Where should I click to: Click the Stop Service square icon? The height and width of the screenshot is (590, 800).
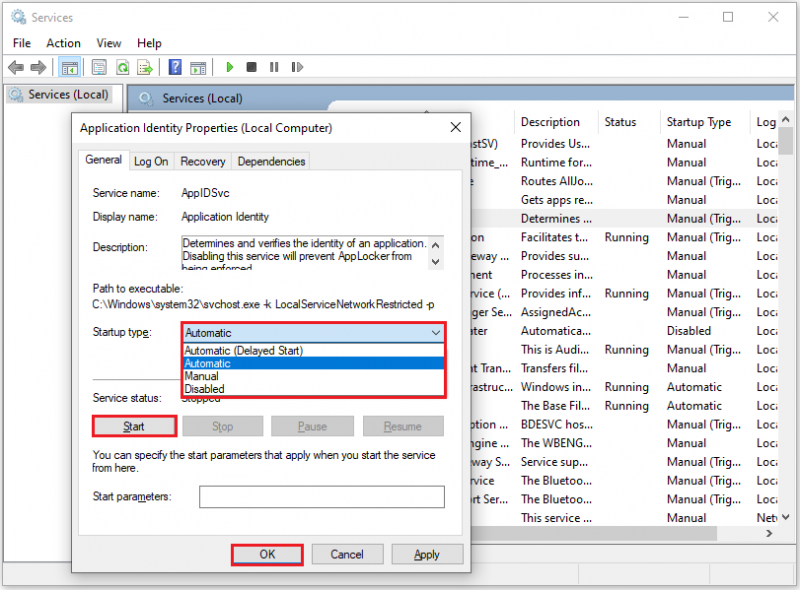pos(251,67)
